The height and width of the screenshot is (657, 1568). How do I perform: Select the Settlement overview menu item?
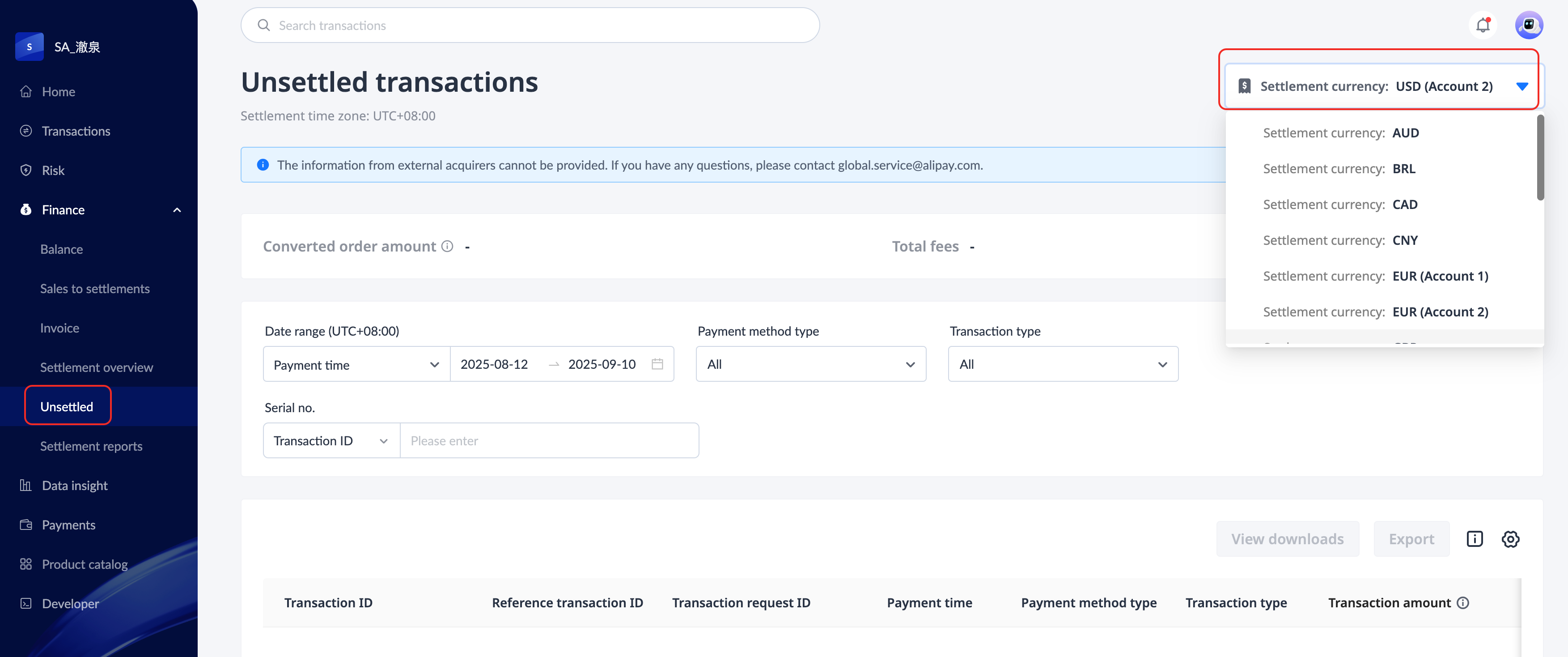point(97,367)
